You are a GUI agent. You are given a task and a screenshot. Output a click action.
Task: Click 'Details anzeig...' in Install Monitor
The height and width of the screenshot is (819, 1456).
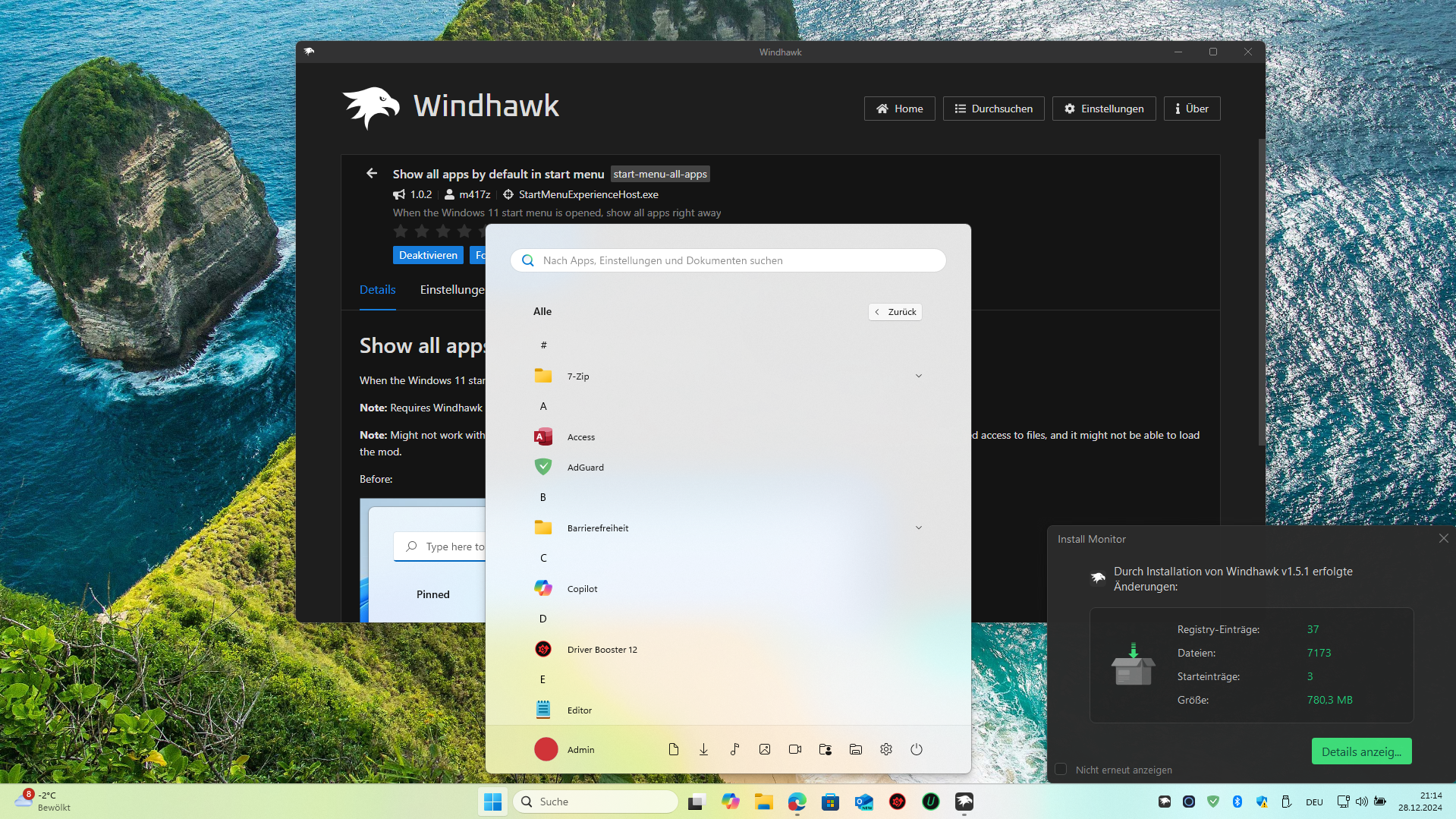[1361, 751]
